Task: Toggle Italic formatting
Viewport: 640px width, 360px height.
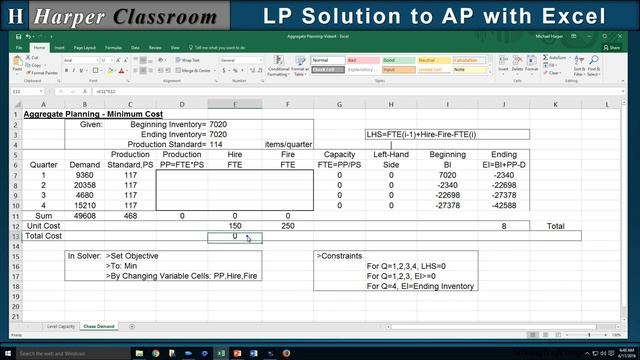Action: (x=73, y=71)
